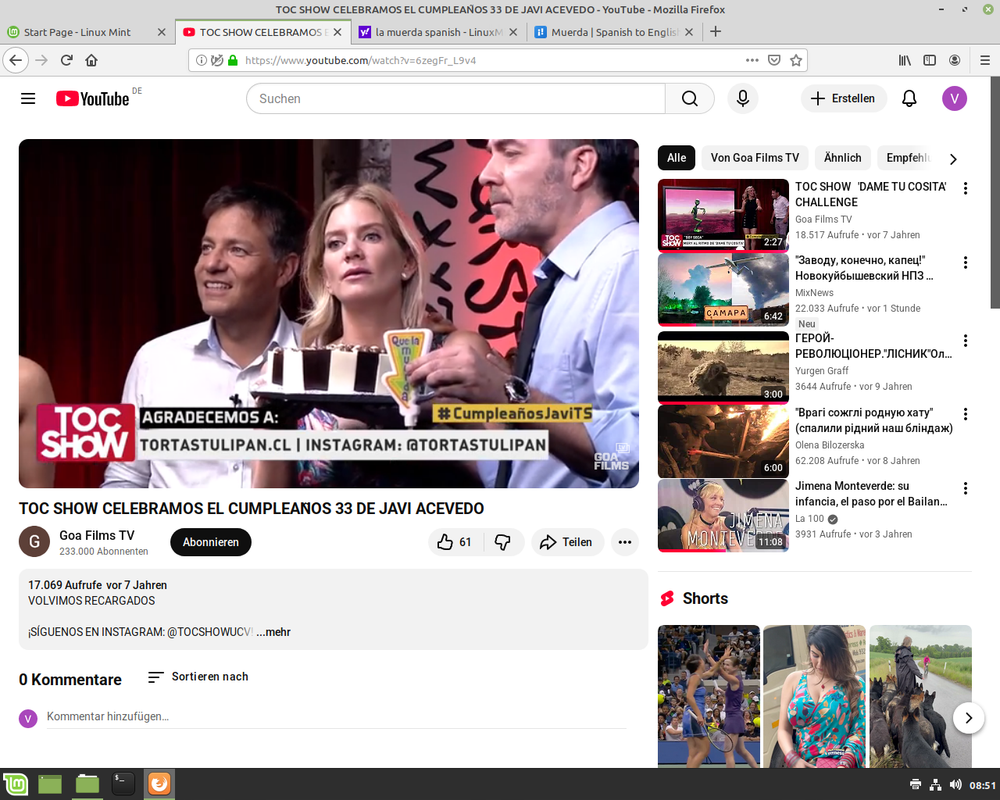Click the Firefox address bar URL

click(360, 61)
